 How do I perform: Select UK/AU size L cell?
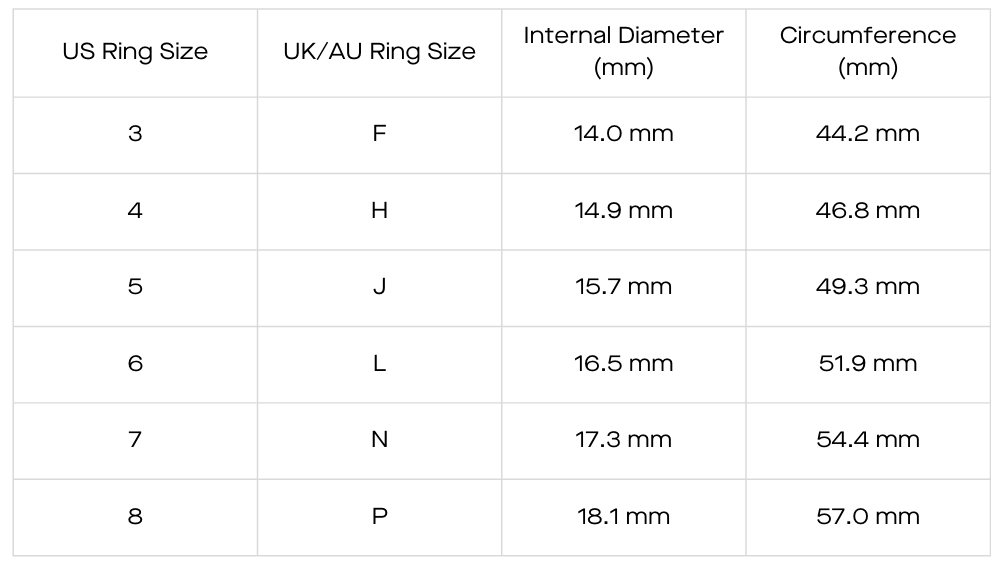(x=379, y=364)
